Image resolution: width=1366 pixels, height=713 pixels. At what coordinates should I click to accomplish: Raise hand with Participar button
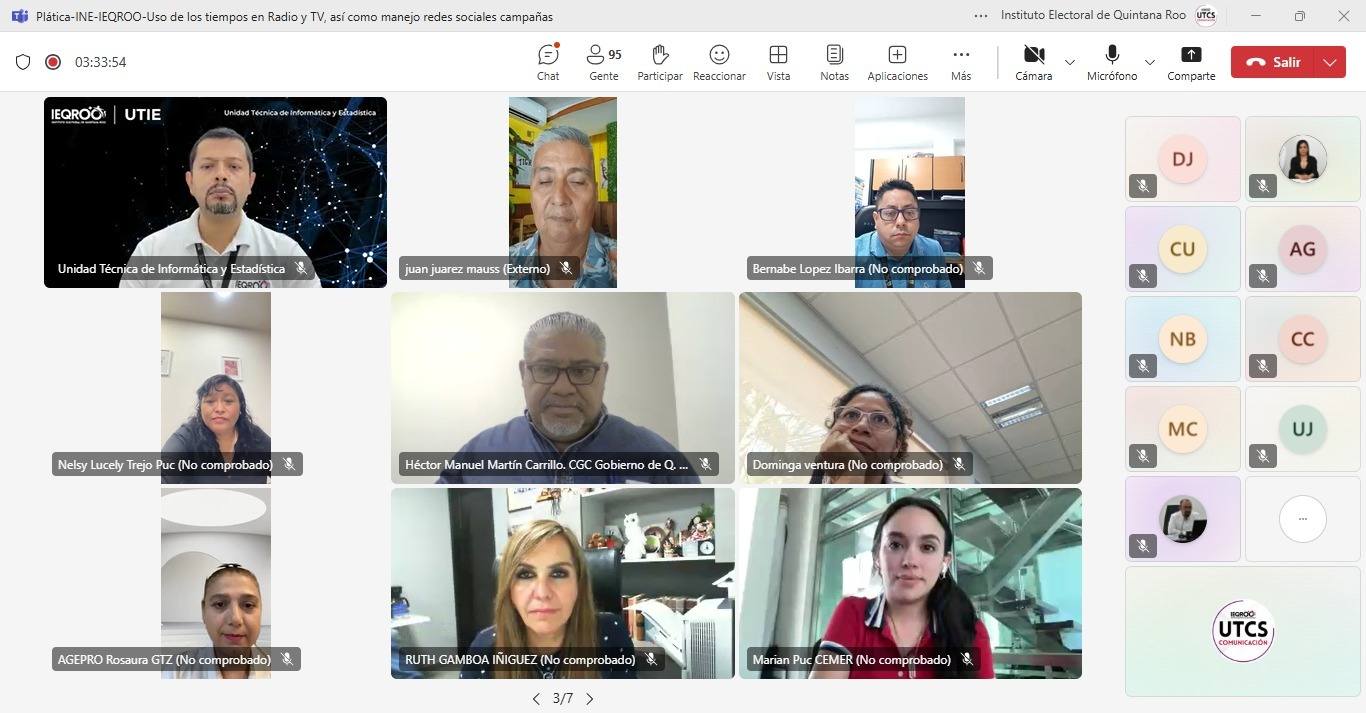click(x=659, y=62)
